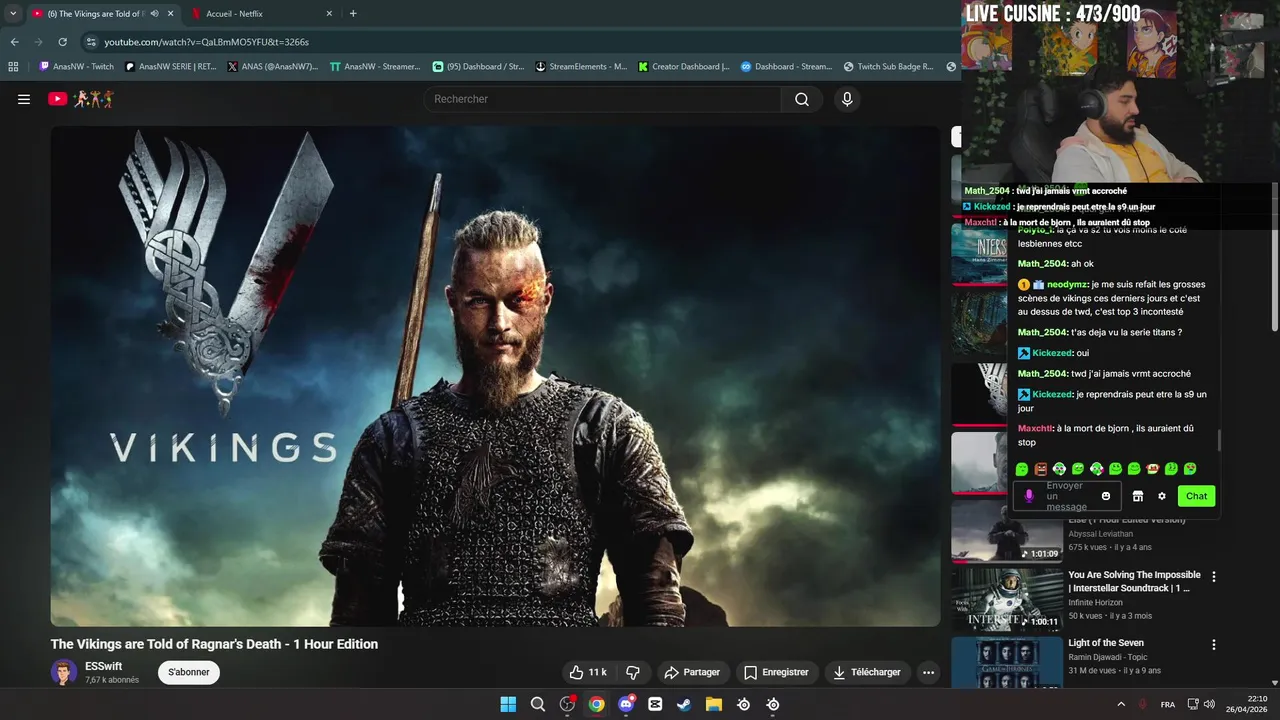Viewport: 1280px width, 720px height.
Task: Open AnasNW SERIE bookmark
Action: coord(171,67)
